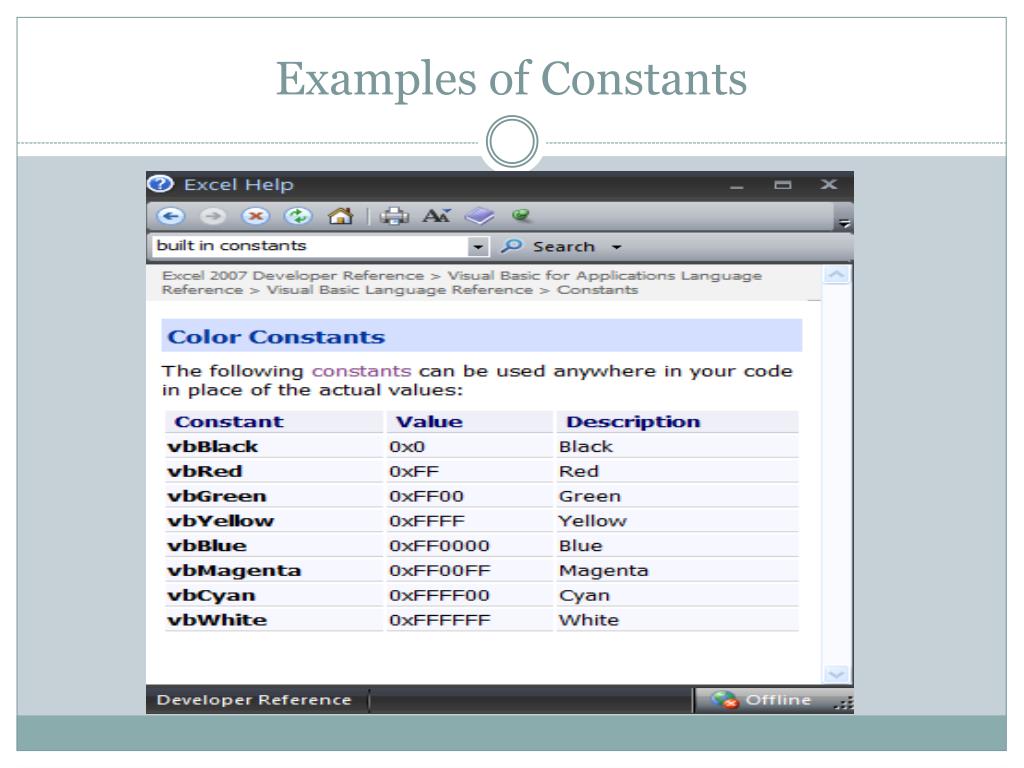Click the value 0xFFFF00
The width and height of the screenshot is (1024, 768).
(440, 596)
